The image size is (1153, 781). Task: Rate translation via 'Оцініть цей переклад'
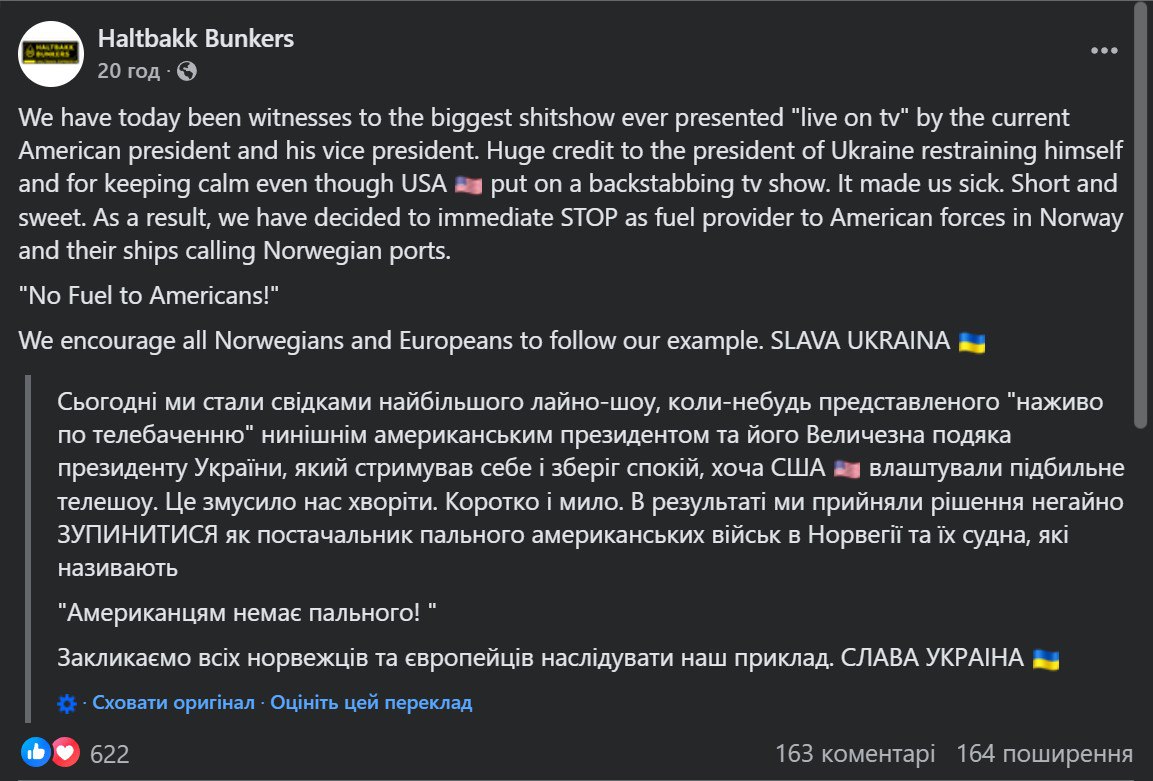(371, 703)
